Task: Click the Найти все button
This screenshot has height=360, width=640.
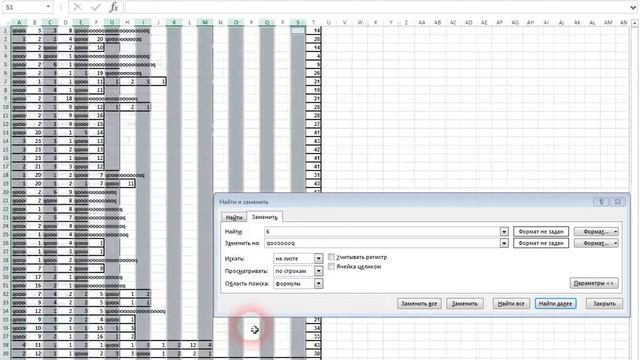Action: click(x=511, y=303)
